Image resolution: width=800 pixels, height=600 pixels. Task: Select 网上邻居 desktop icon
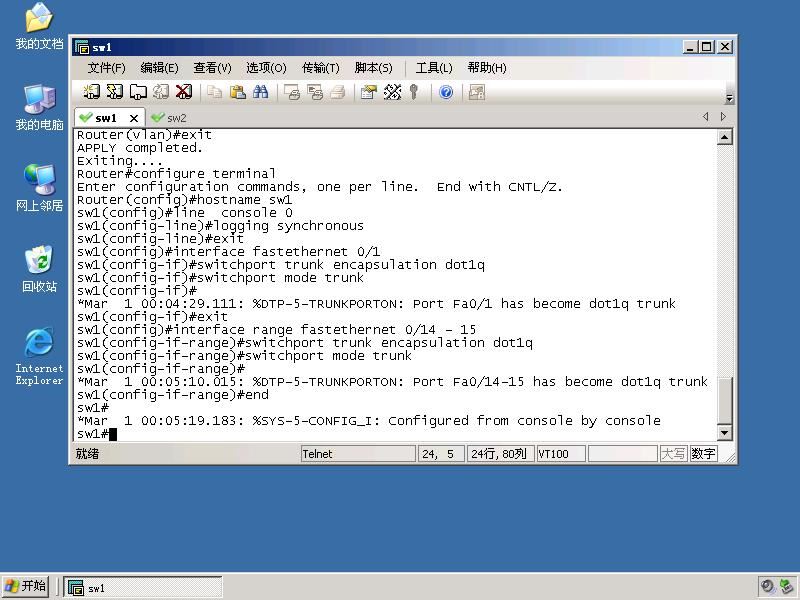pyautogui.click(x=39, y=188)
